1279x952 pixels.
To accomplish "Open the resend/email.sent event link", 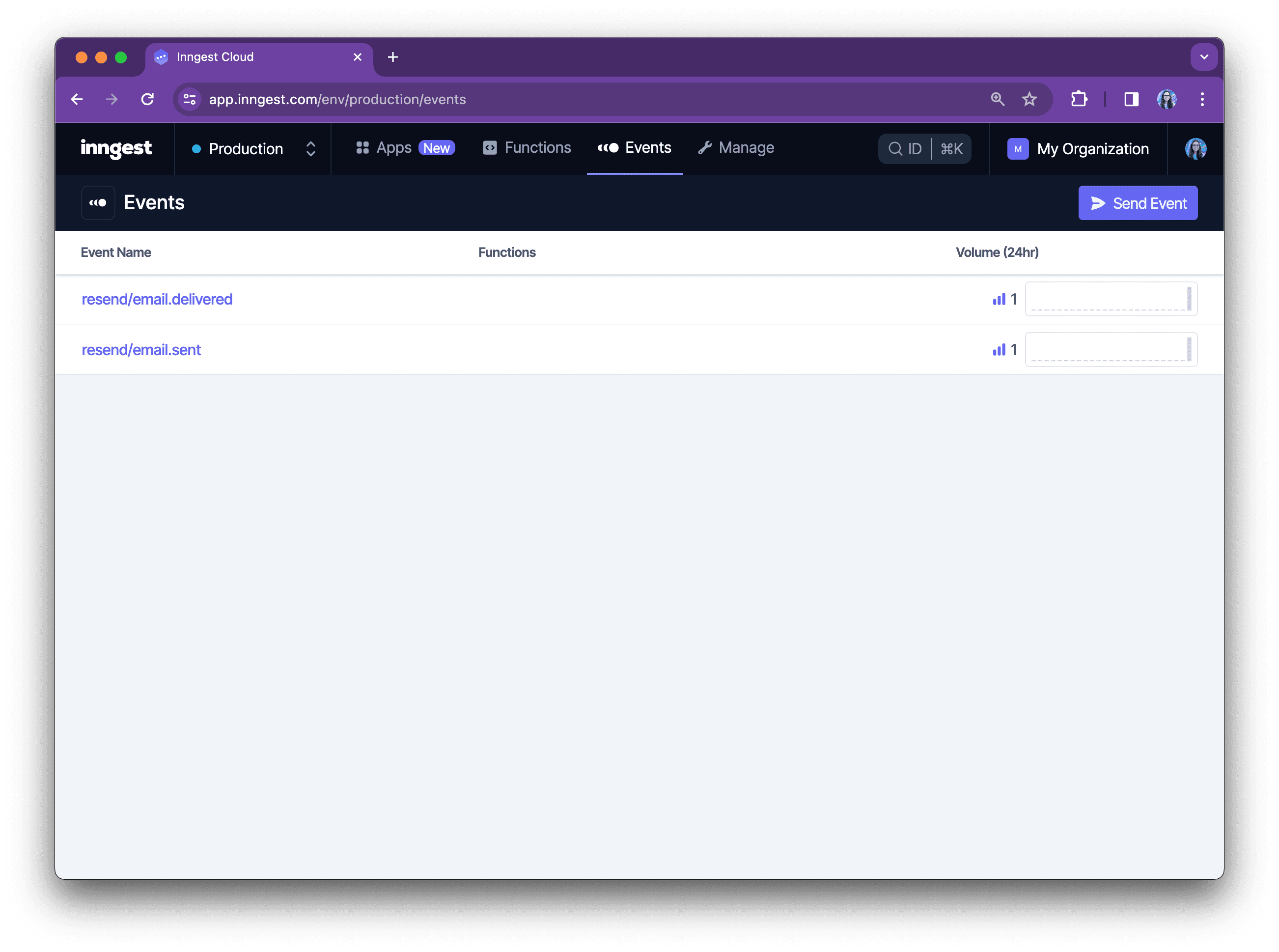I will click(140, 350).
